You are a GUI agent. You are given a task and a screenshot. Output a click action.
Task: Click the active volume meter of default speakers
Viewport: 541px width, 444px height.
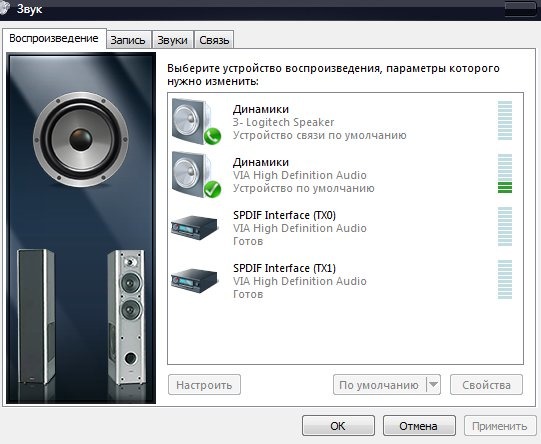[x=505, y=174]
